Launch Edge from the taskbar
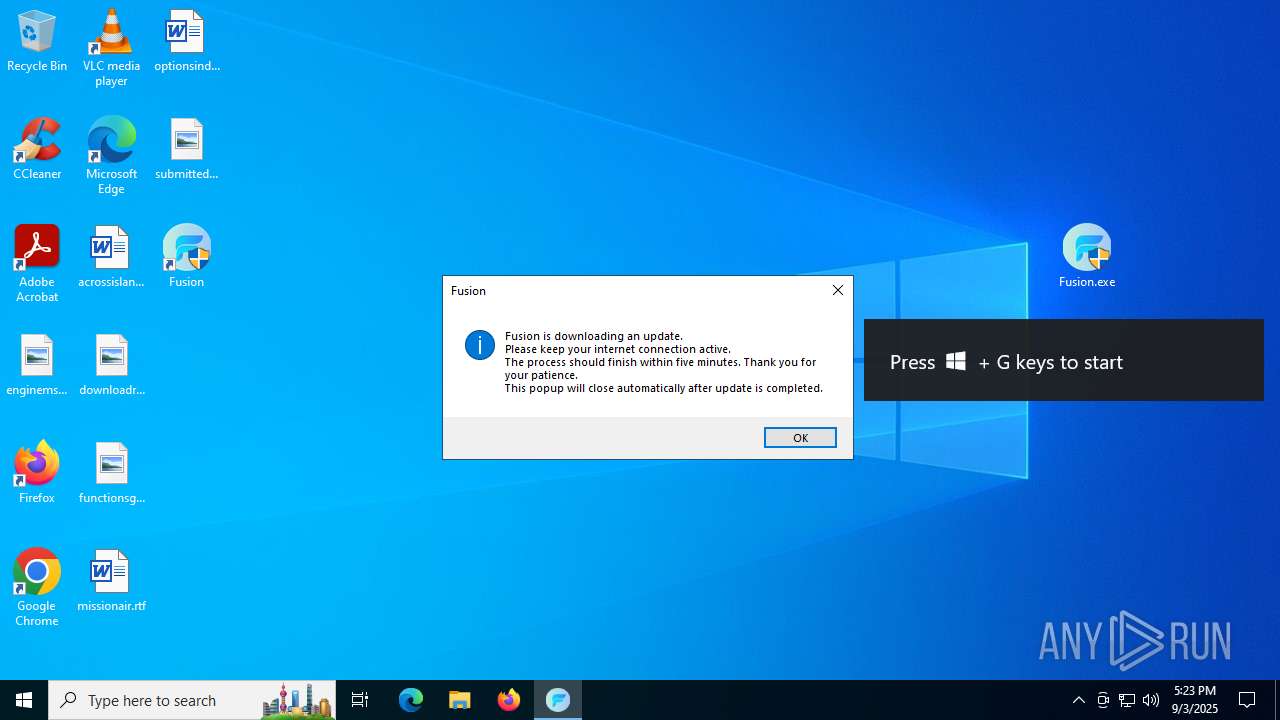 [411, 700]
